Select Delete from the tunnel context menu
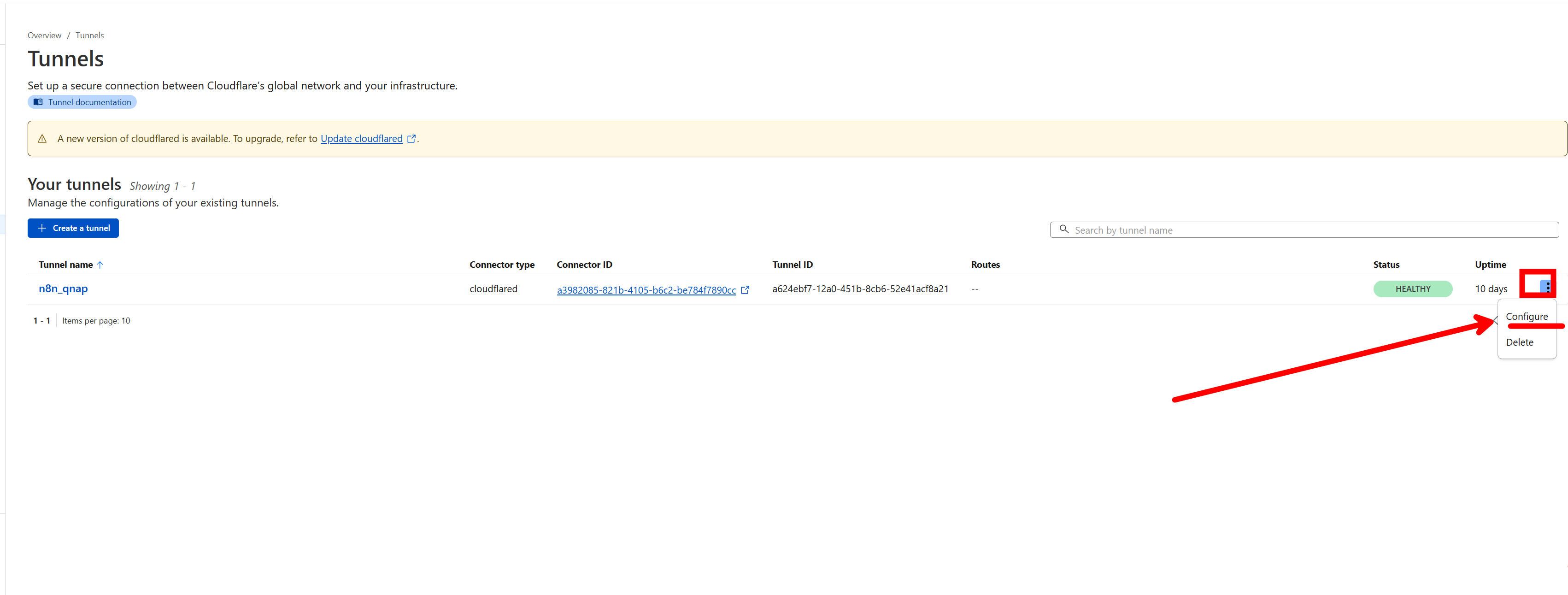The width and height of the screenshot is (1568, 595). 1519,342
